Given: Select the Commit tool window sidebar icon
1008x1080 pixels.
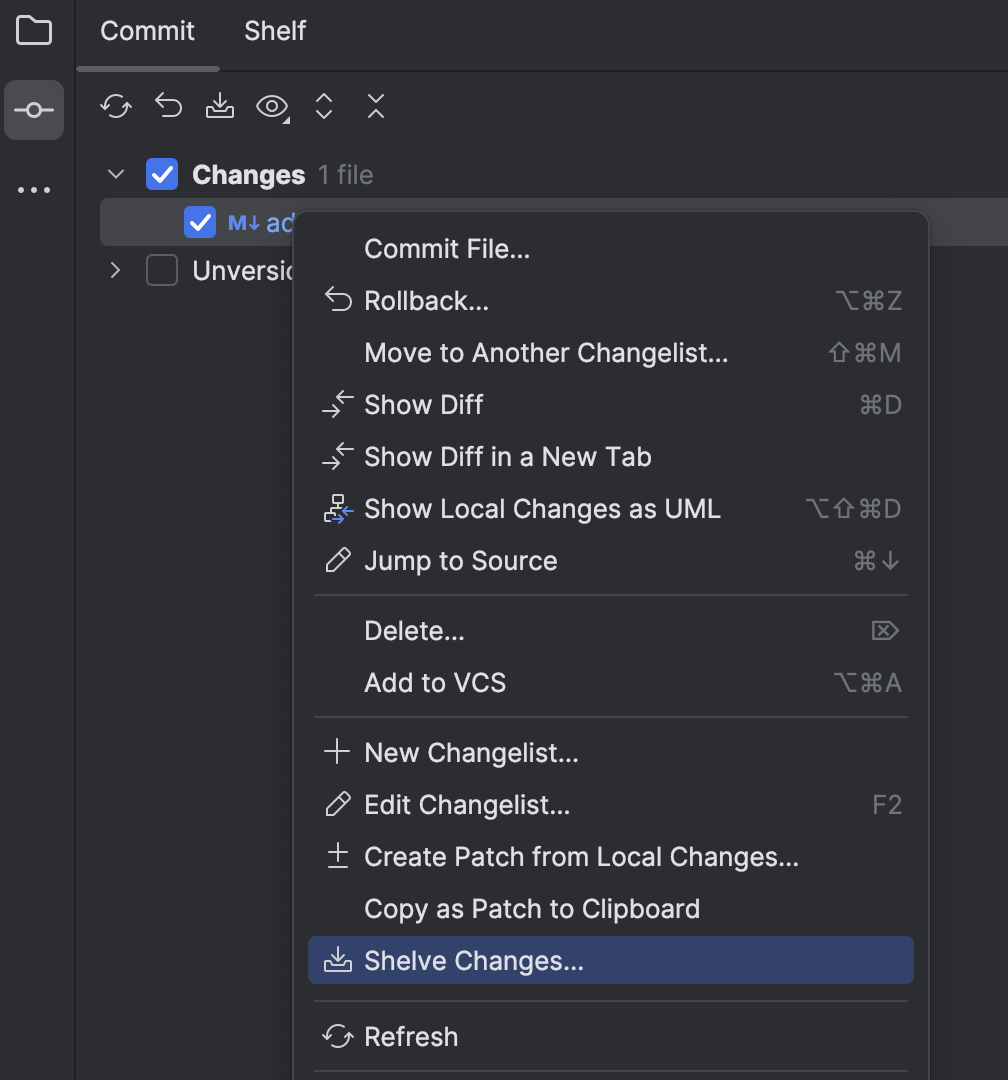Looking at the screenshot, I should tap(34, 110).
